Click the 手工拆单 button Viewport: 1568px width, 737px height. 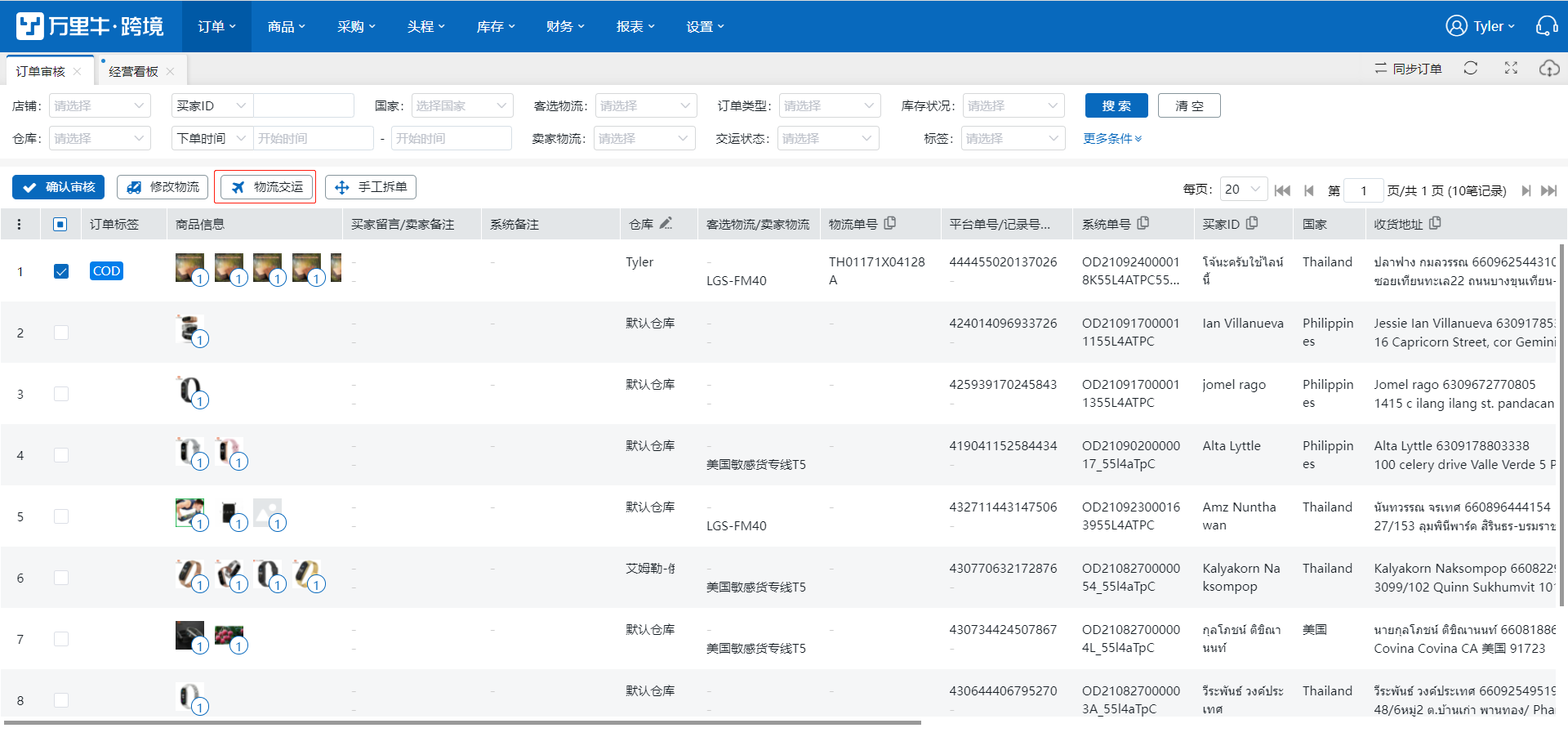click(x=371, y=187)
